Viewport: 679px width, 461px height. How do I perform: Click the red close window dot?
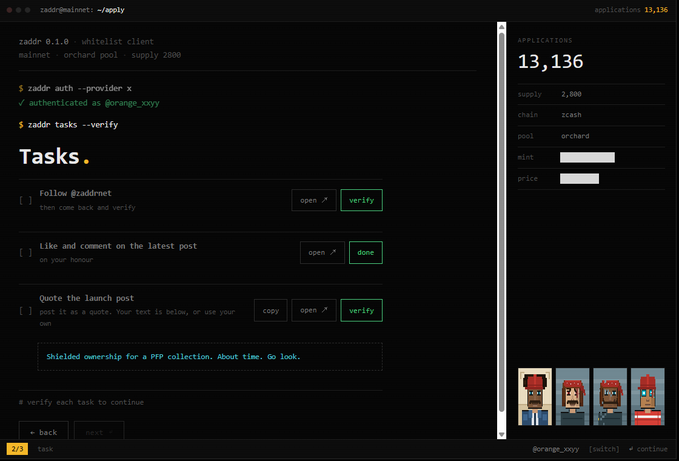pyautogui.click(x=9, y=10)
